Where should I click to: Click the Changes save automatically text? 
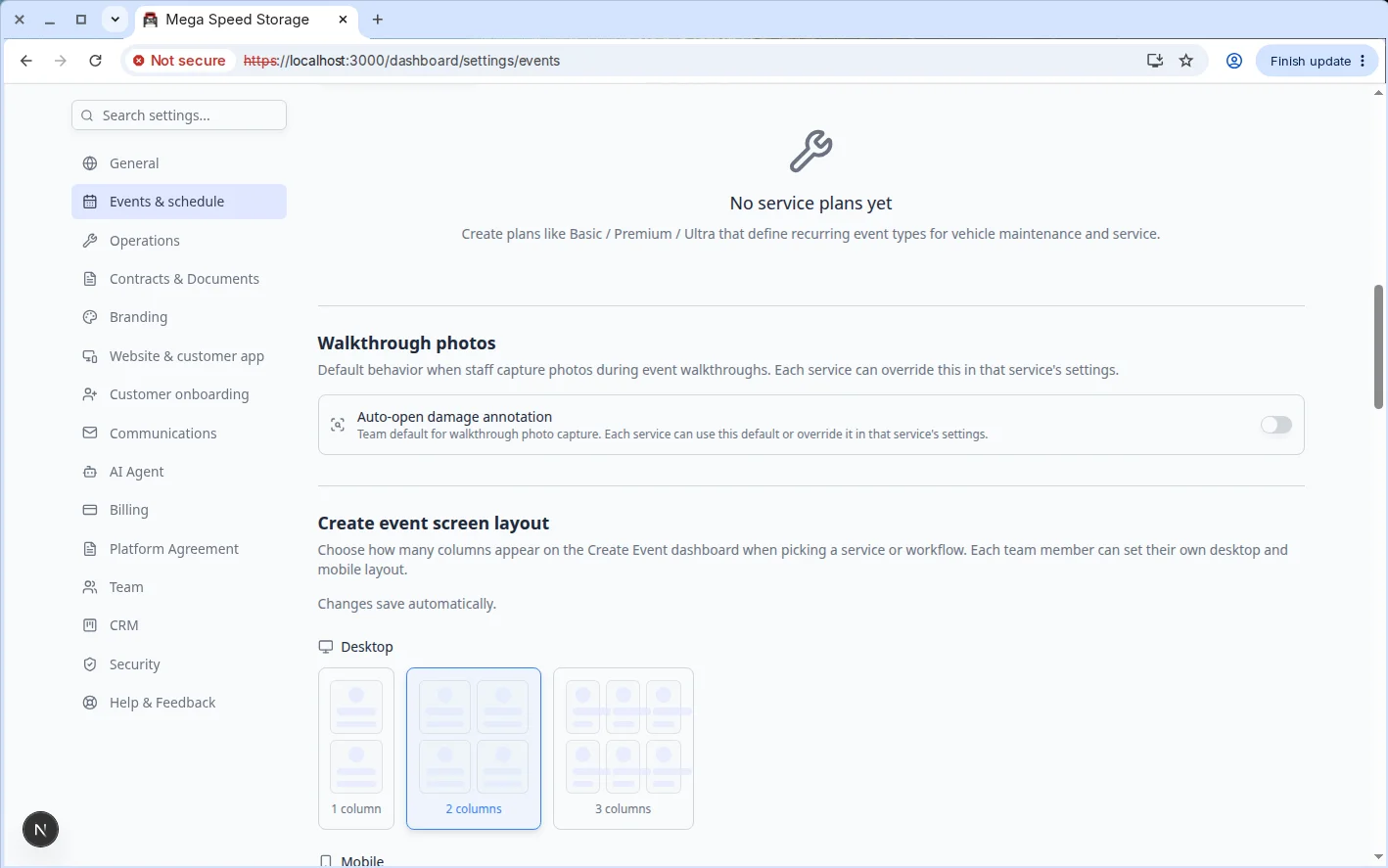click(407, 604)
